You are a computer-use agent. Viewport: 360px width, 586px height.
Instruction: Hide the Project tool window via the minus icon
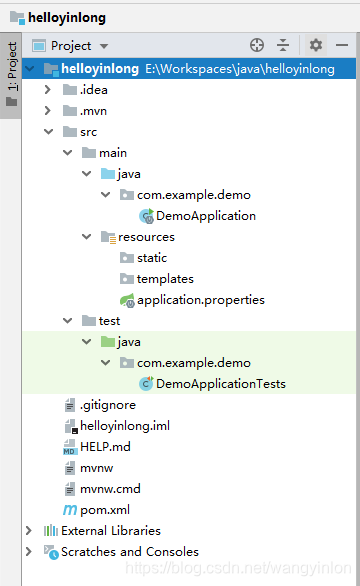pyautogui.click(x=342, y=45)
